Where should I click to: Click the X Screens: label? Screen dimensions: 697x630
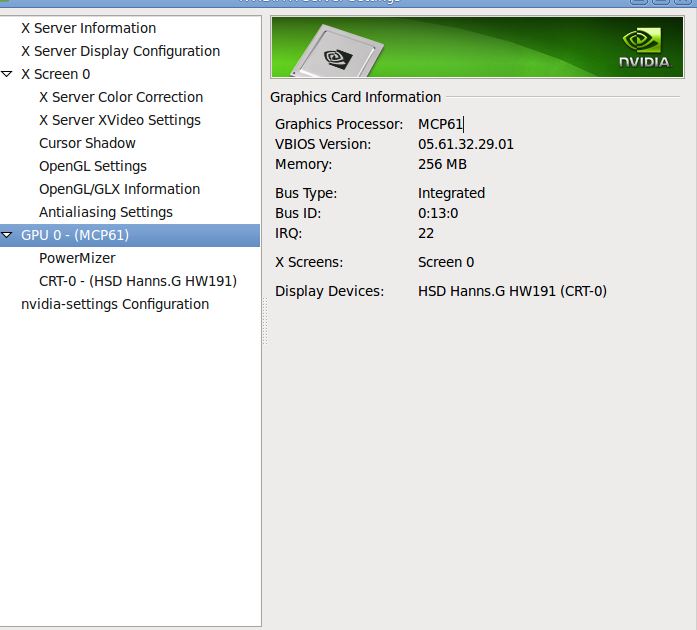[309, 262]
